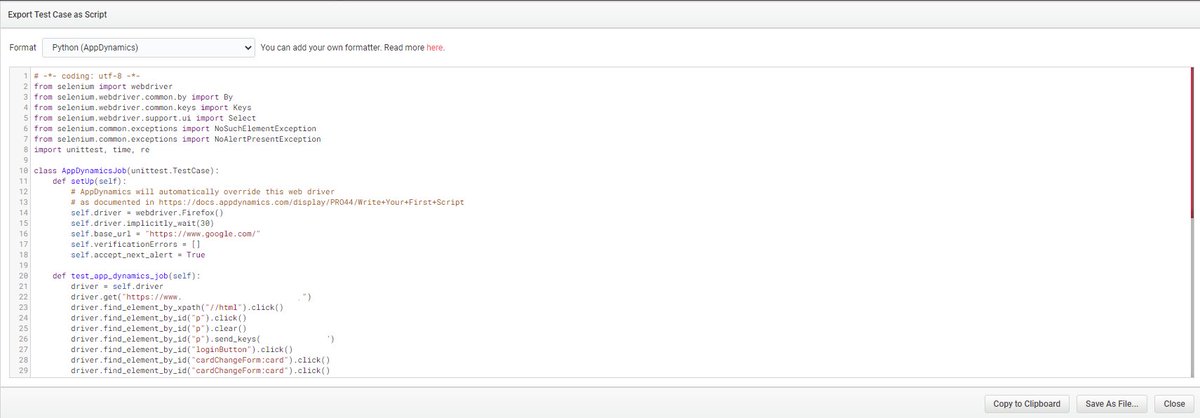The height and width of the screenshot is (418, 1200).
Task: Click the 'self.accept_next_alert = True' line
Action: point(138,253)
